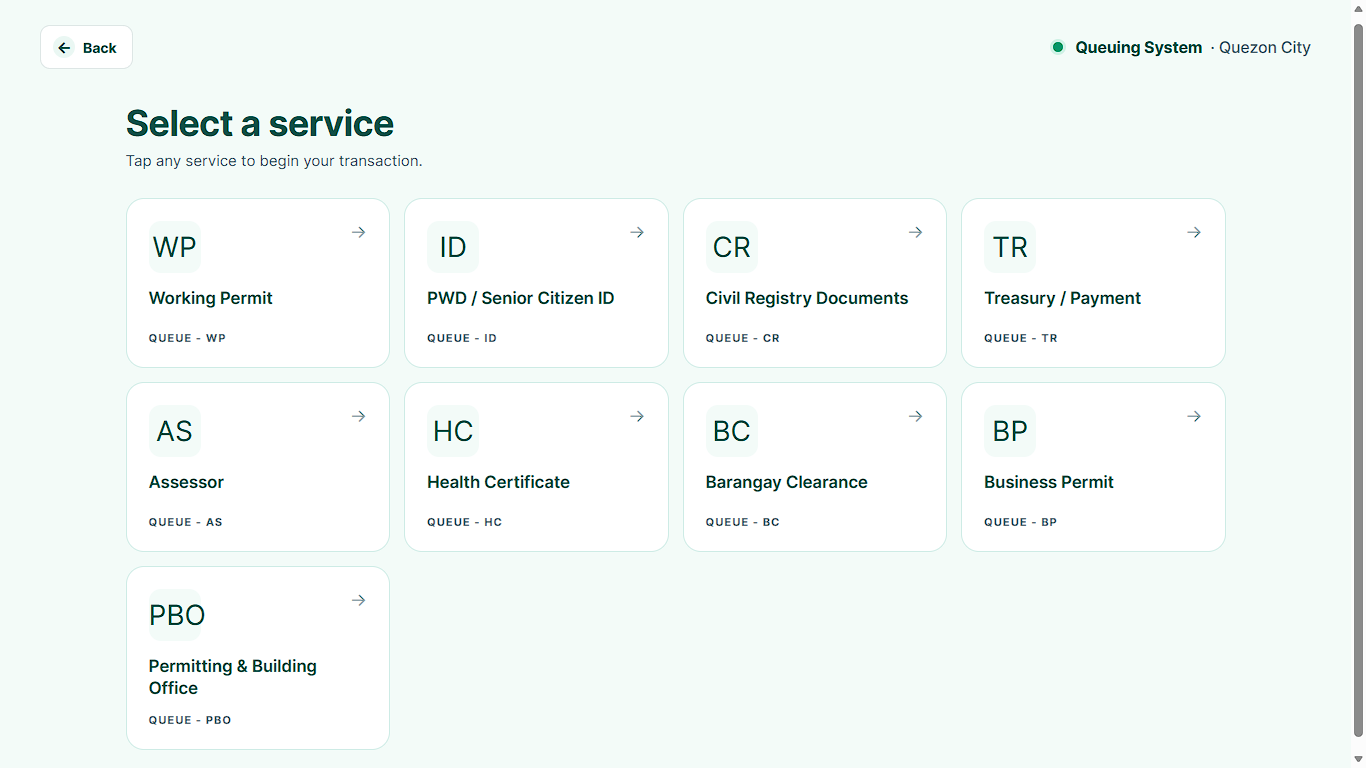Choose the Barangay Clearance title
Viewport: 1366px width, 768px height.
click(787, 482)
